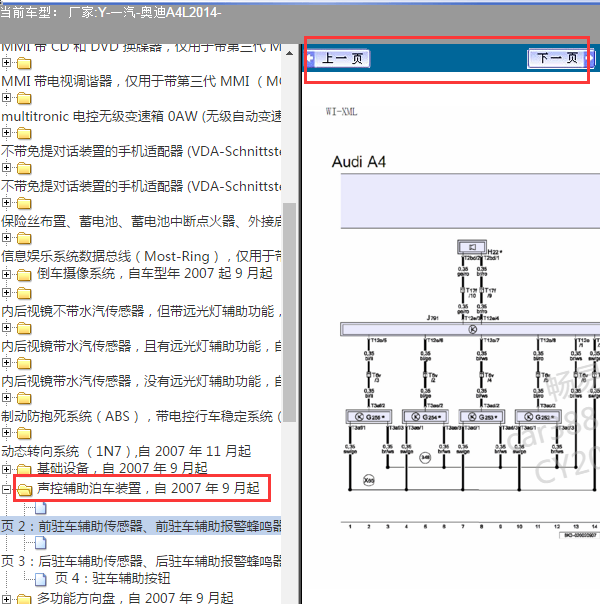Expand the 多功能方向盘 folder node

click(x=6, y=599)
